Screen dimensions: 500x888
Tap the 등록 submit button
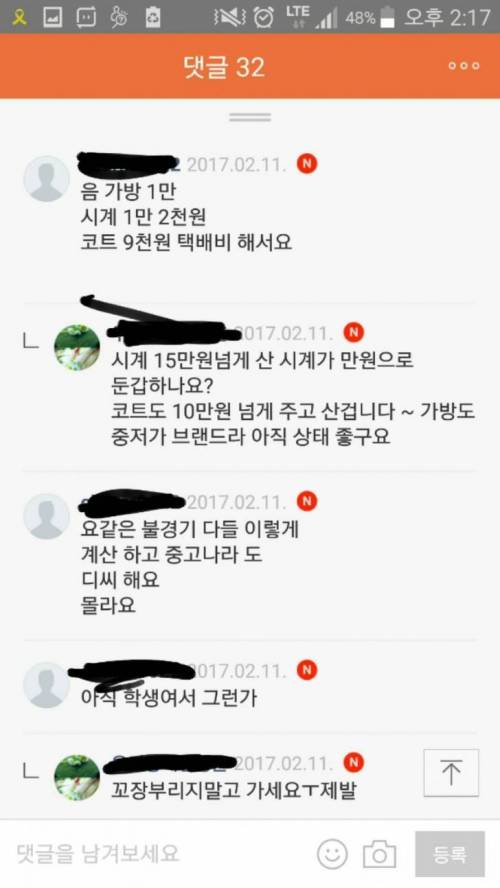click(450, 854)
